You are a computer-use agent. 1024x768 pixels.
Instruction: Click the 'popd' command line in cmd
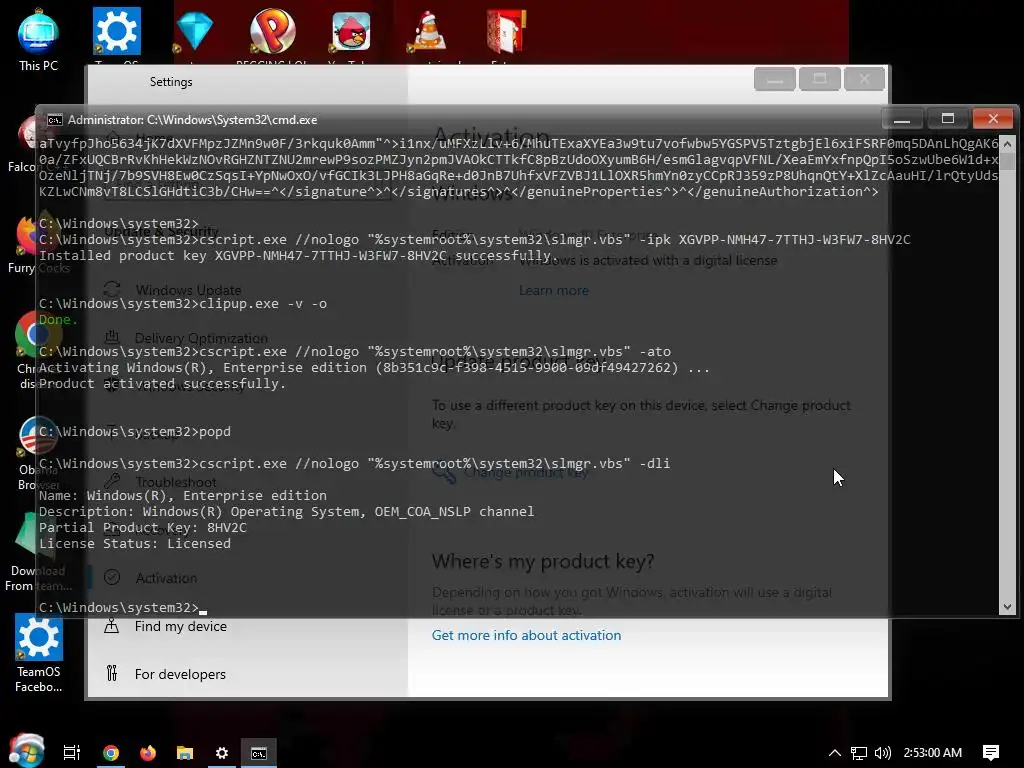click(x=135, y=432)
